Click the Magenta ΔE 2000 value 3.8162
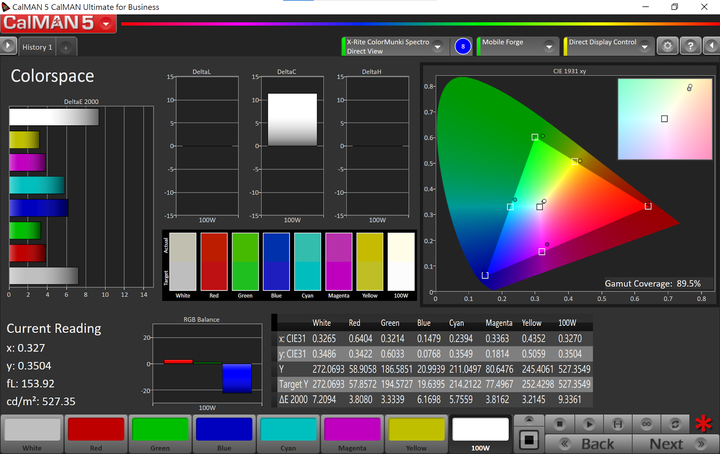Screen dimensions: 720x454 497,399
